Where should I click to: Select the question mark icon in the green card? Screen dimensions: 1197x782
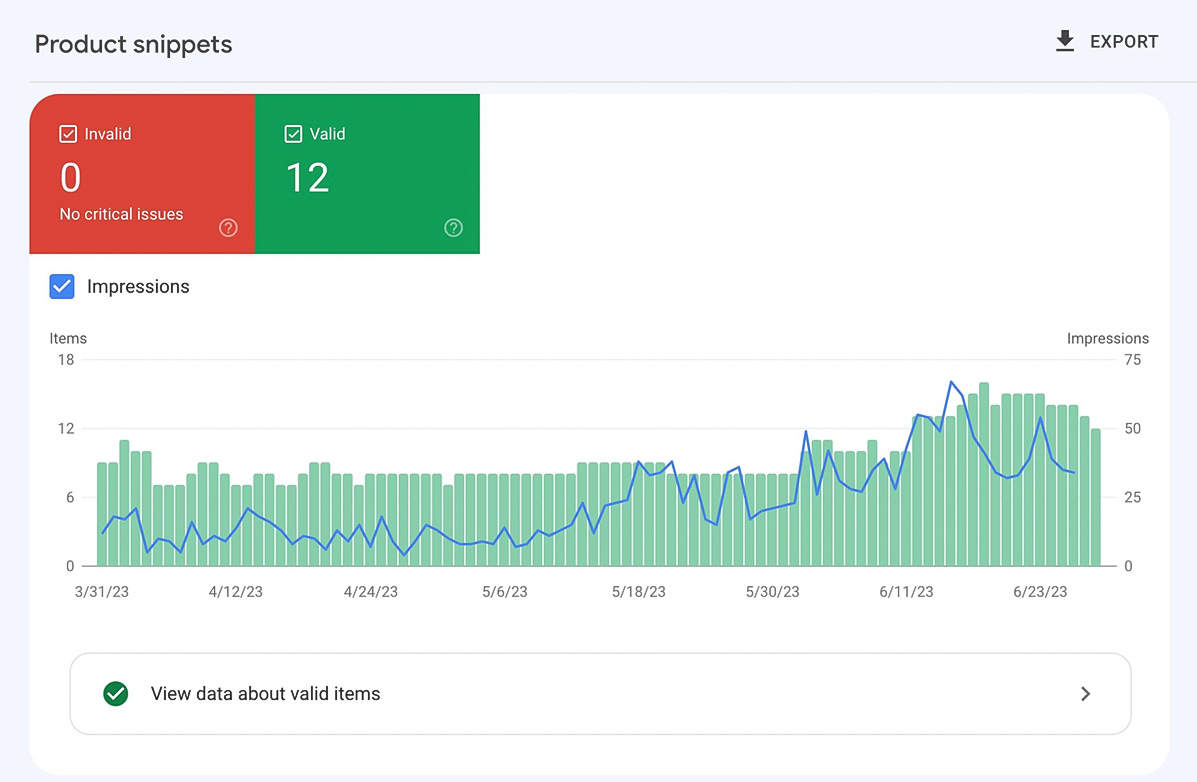[453, 228]
